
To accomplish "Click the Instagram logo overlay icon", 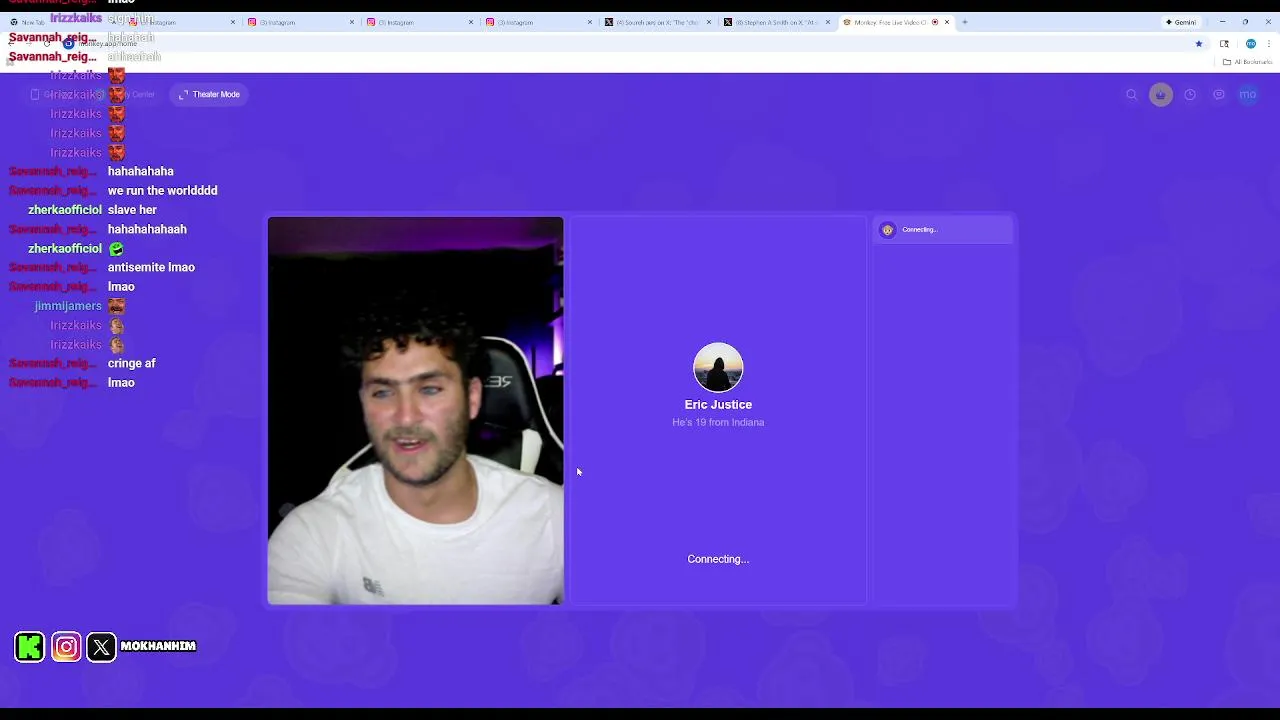I will click(66, 647).
